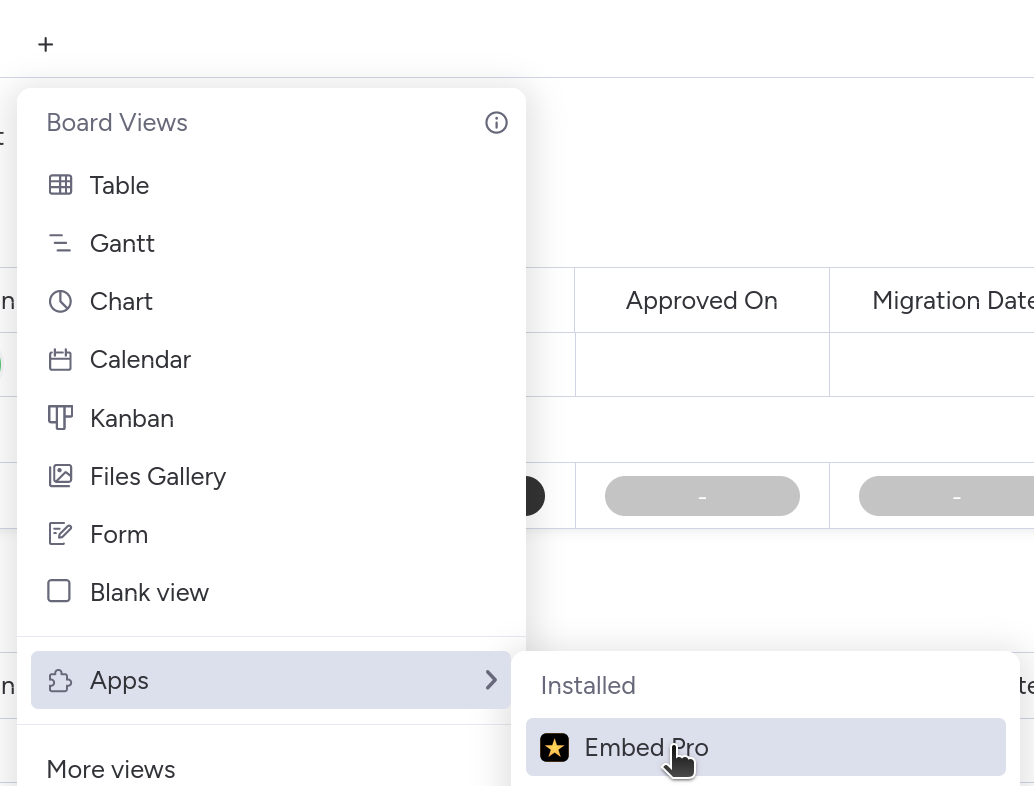Choose the Gantt view icon

[60, 243]
